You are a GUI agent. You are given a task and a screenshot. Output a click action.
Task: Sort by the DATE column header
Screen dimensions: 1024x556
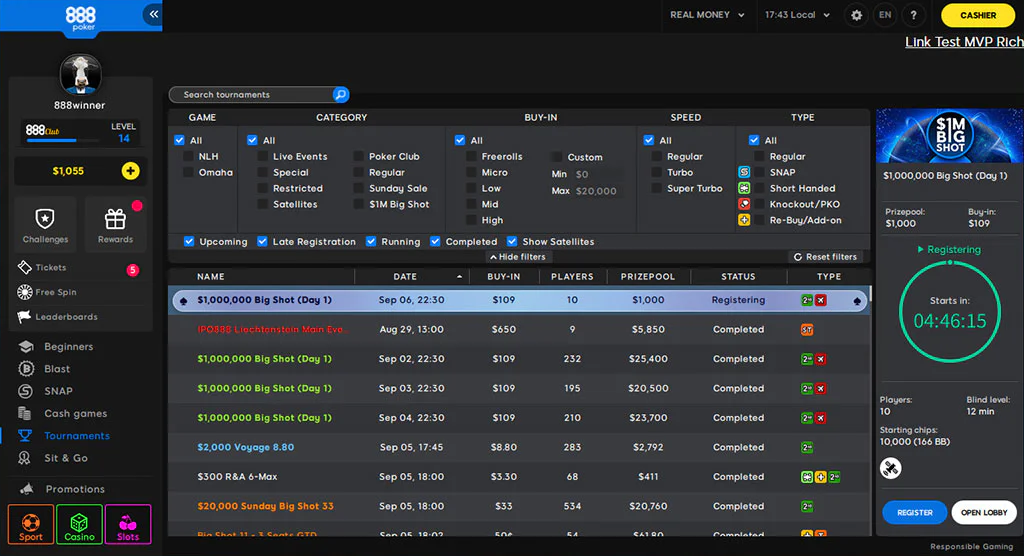(x=405, y=277)
